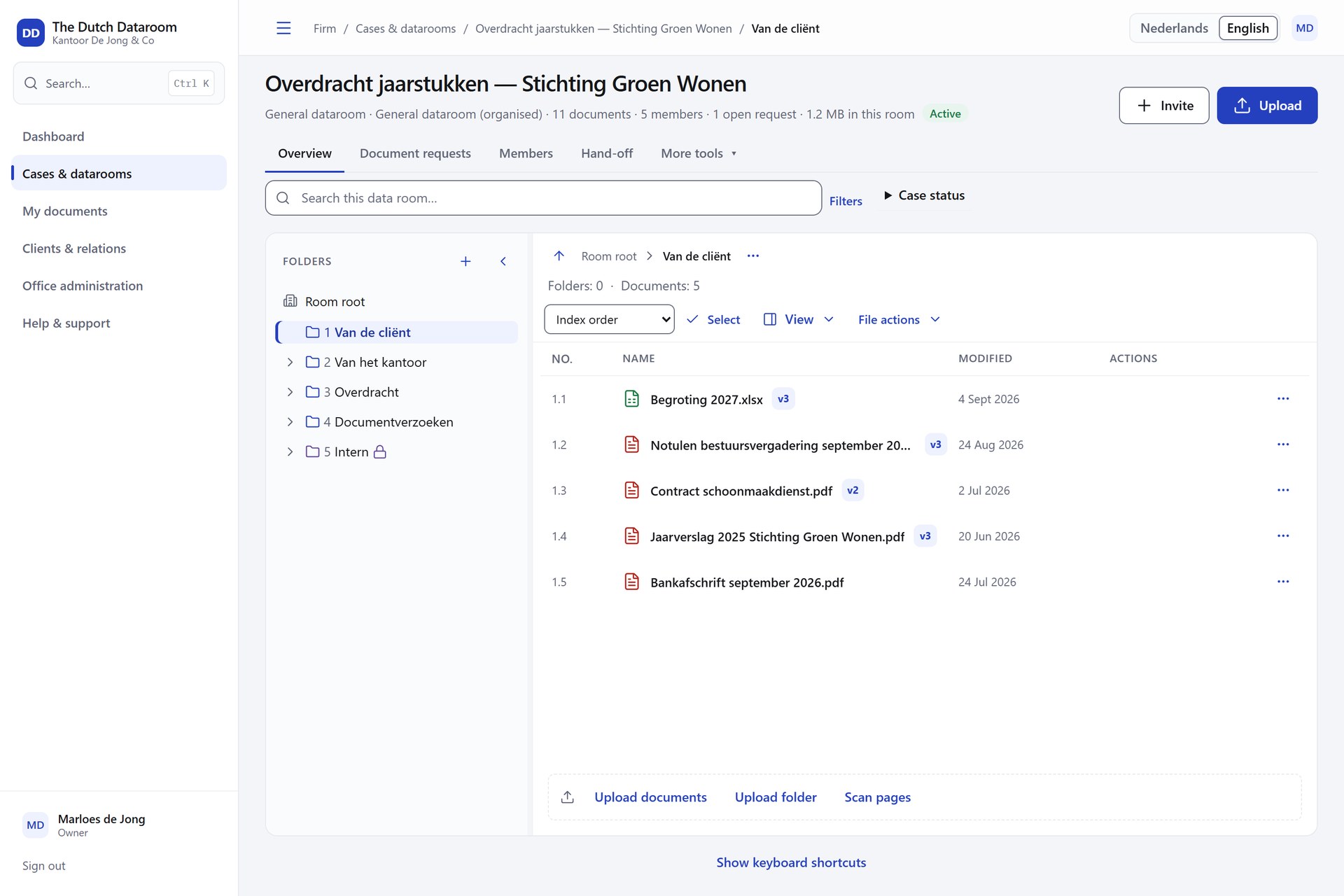1344x896 pixels.
Task: Click the Invite button
Action: pos(1163,106)
